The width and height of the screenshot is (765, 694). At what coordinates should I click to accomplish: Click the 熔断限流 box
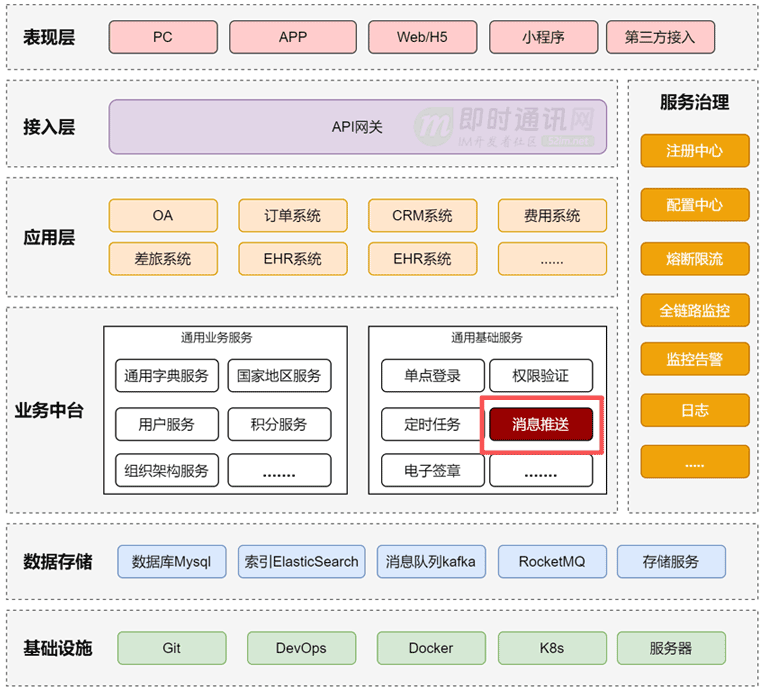click(694, 258)
